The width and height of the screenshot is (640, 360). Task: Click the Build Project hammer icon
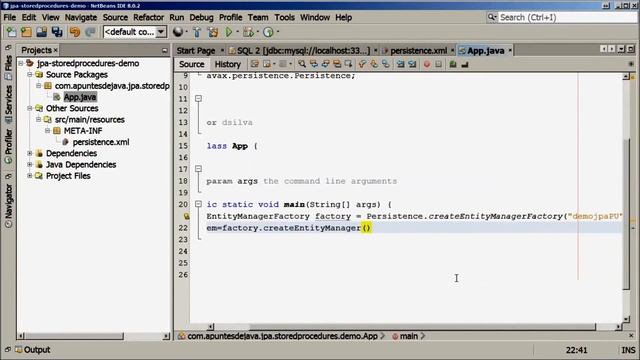(x=197, y=32)
